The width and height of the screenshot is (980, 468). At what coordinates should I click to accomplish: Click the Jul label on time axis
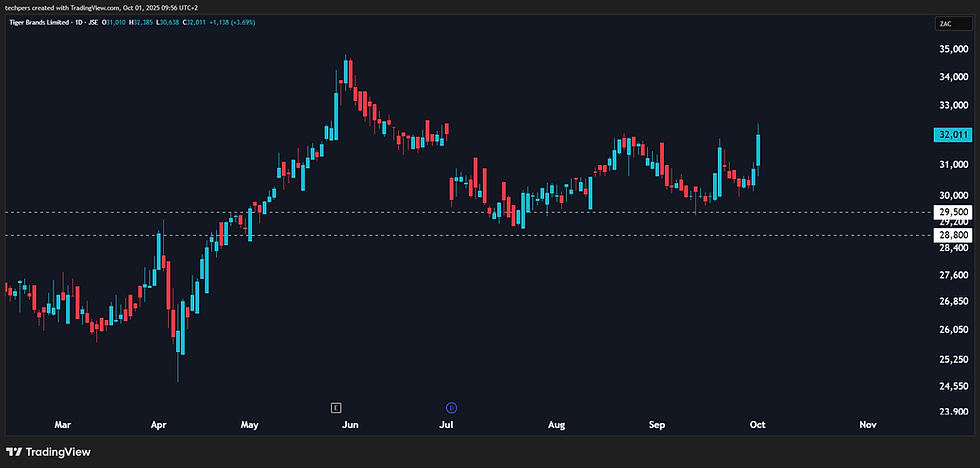[x=446, y=425]
